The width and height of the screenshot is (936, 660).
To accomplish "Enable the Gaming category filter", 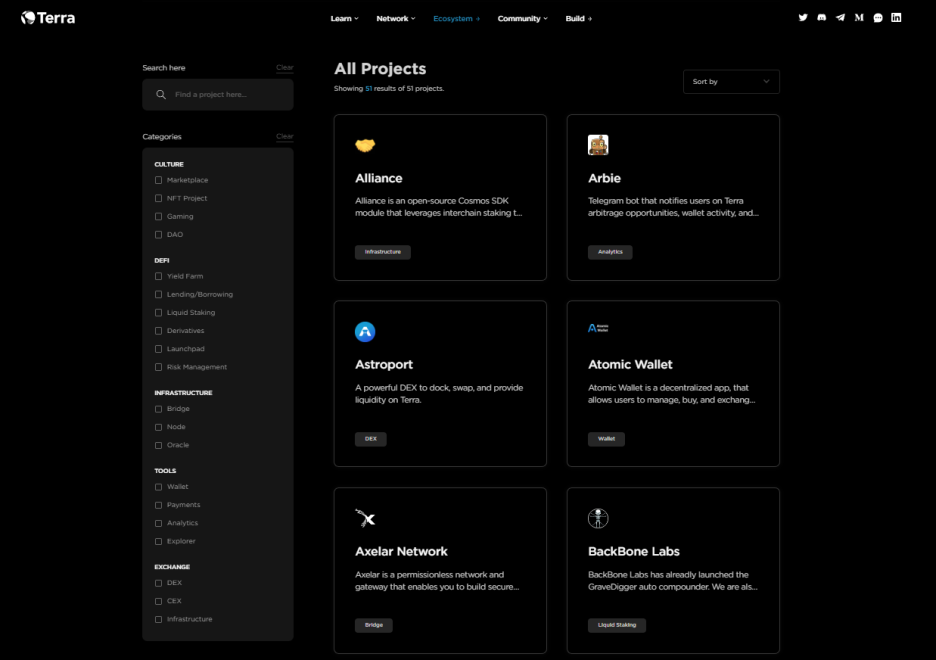I will [158, 217].
